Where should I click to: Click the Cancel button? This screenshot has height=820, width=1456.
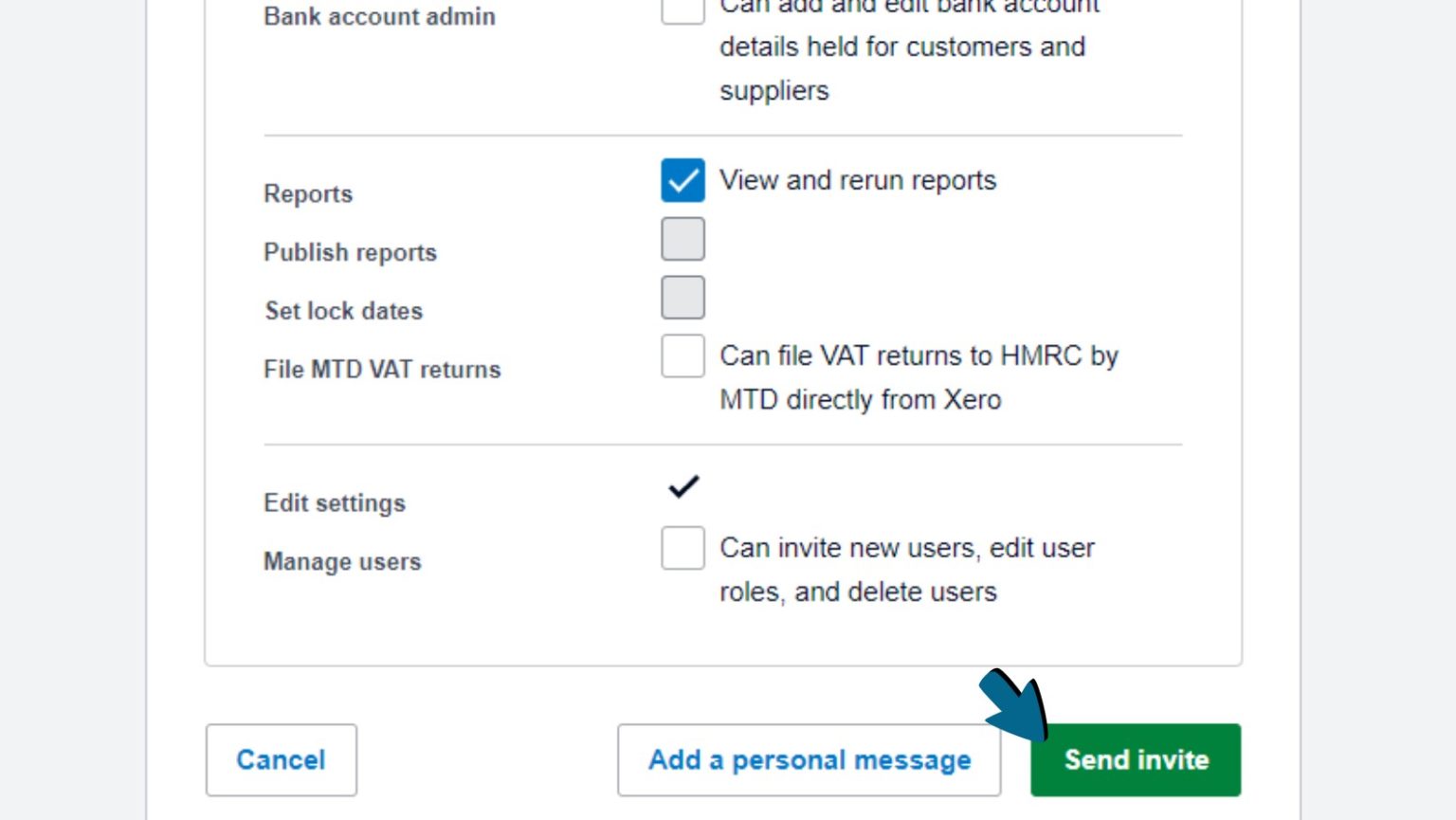[281, 759]
